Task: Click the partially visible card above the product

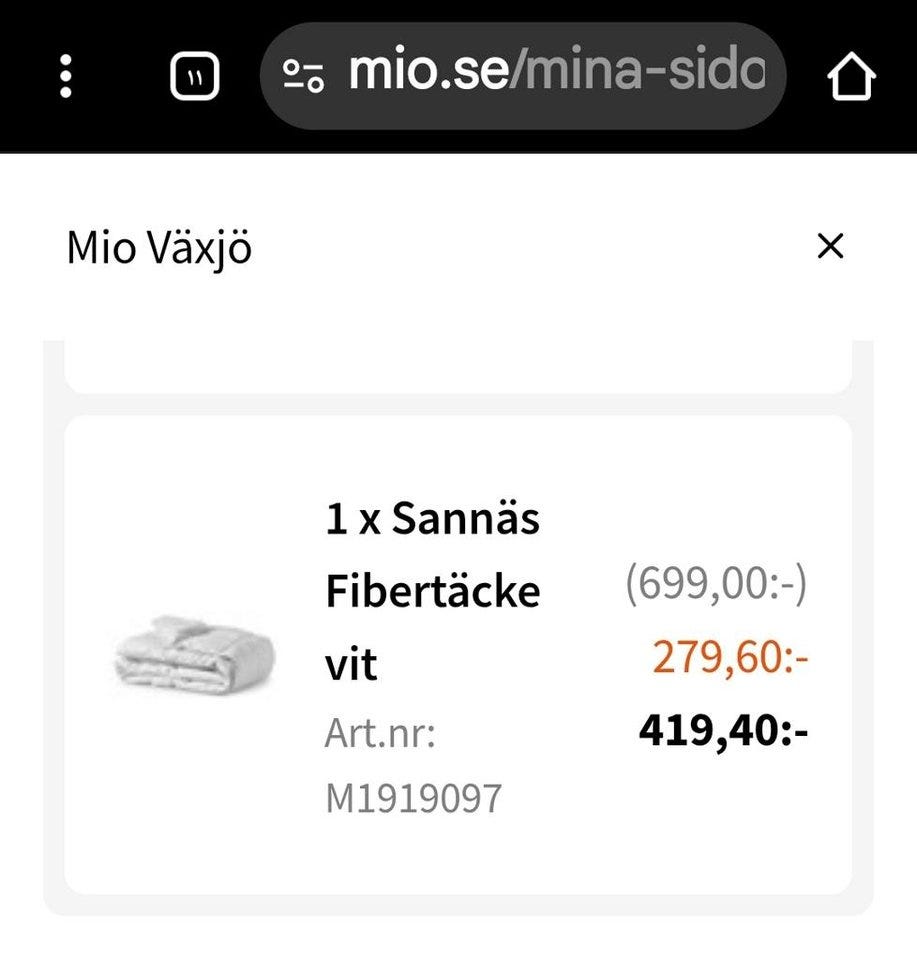Action: [x=458, y=370]
